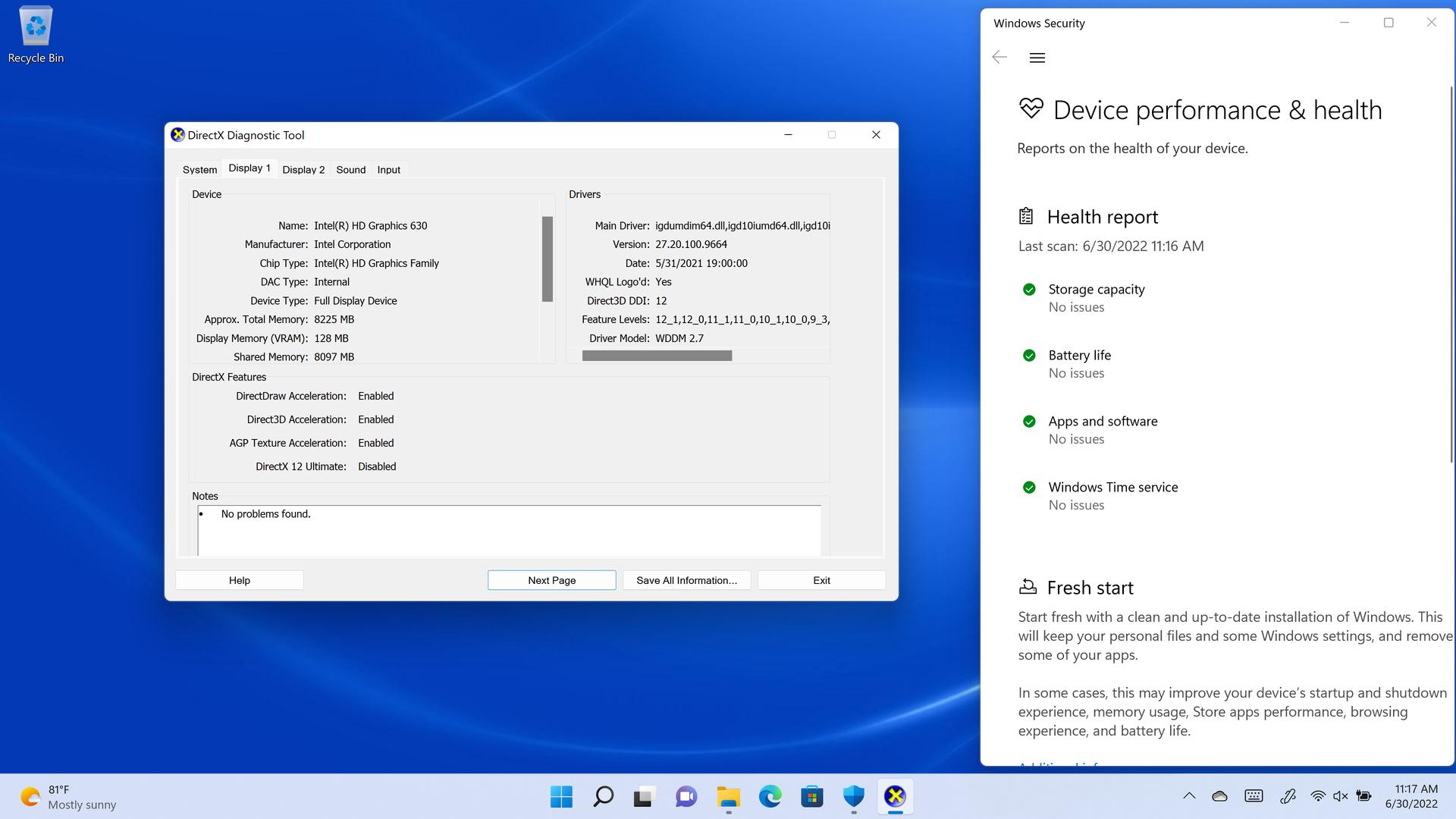Click the DirectX Diagnostic Tool title icon
This screenshot has width=1456, height=819.
tap(177, 135)
